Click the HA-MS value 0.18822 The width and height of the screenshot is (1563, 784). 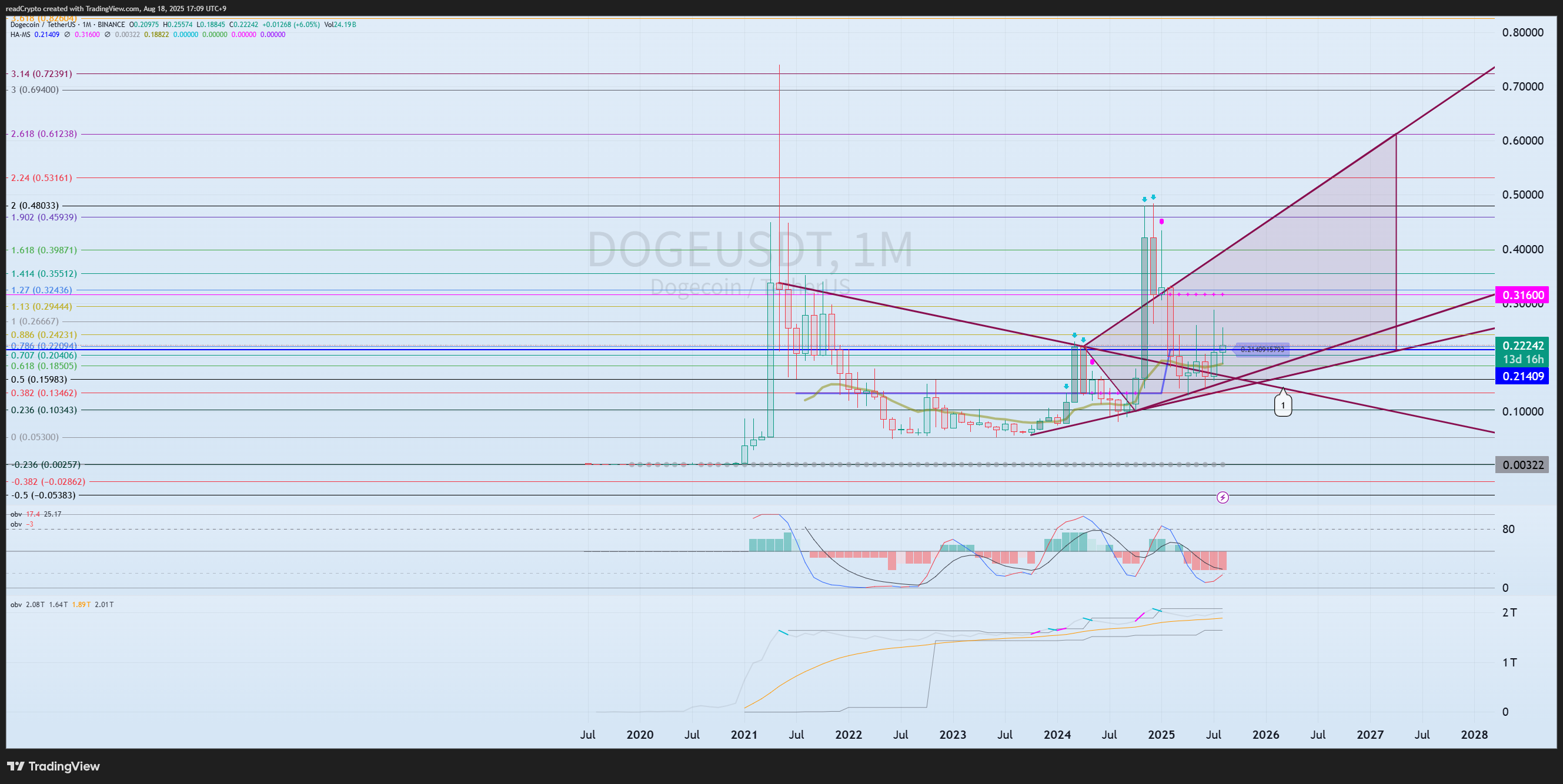pos(156,35)
